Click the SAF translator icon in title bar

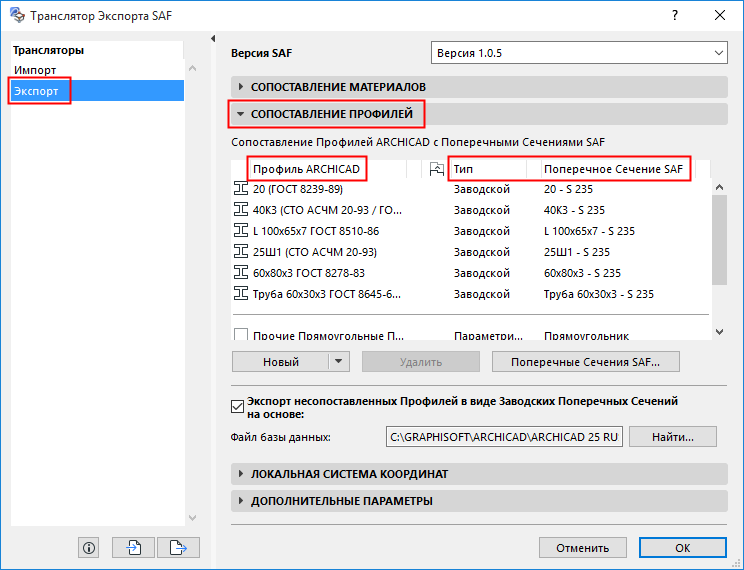[17, 15]
